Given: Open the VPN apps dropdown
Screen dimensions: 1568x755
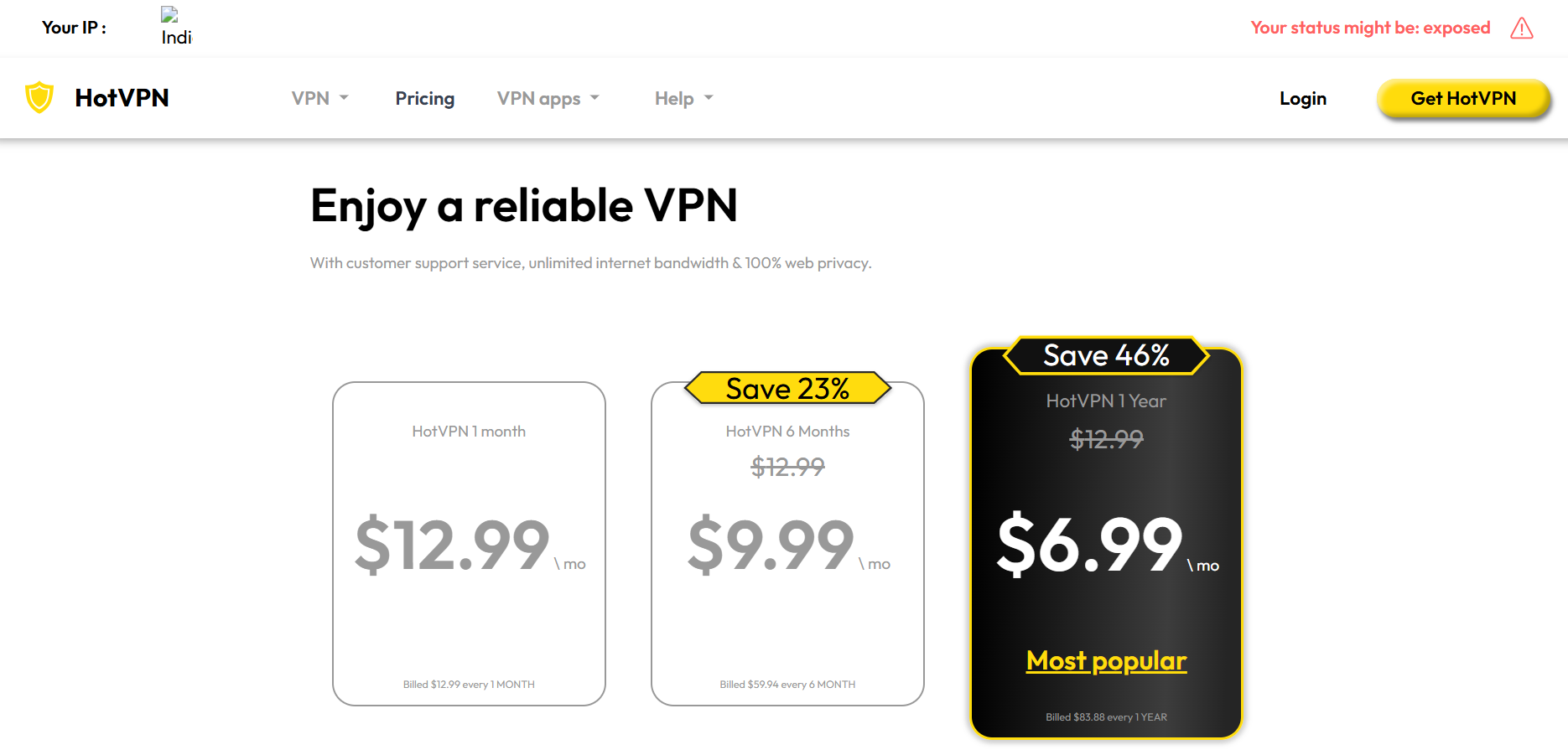Looking at the screenshot, I should (548, 98).
